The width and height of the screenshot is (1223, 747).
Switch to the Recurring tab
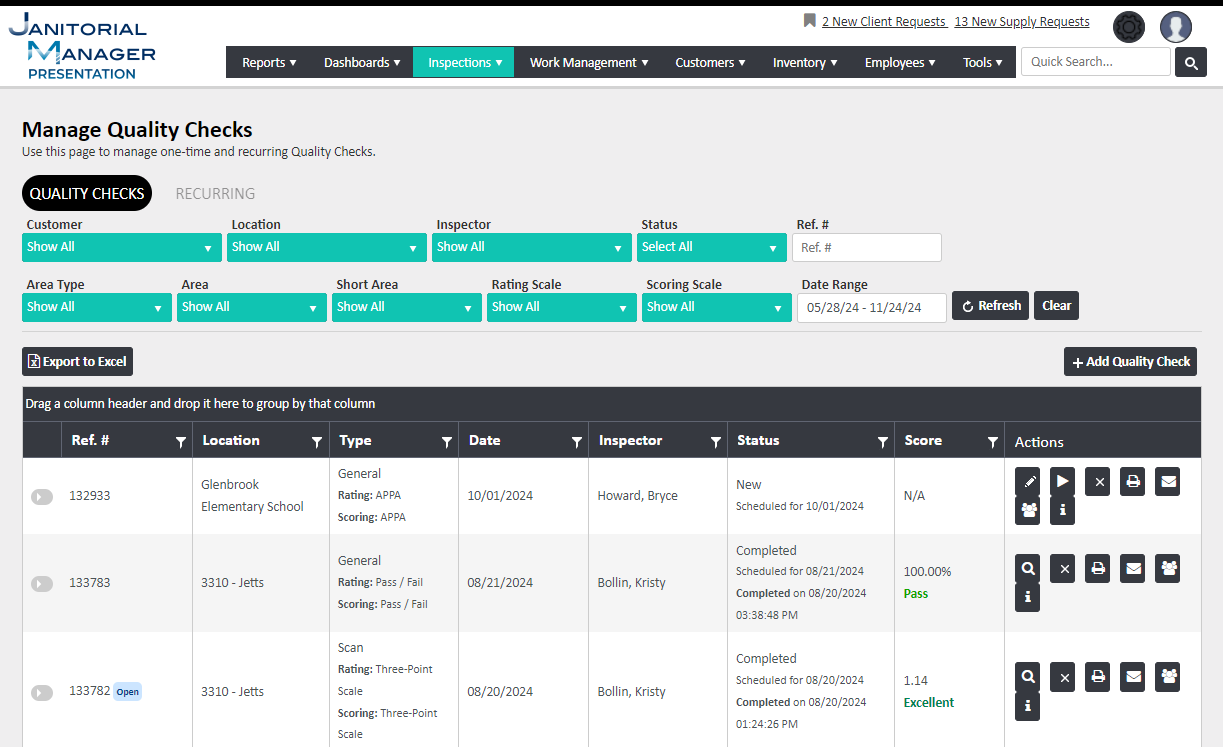[215, 193]
